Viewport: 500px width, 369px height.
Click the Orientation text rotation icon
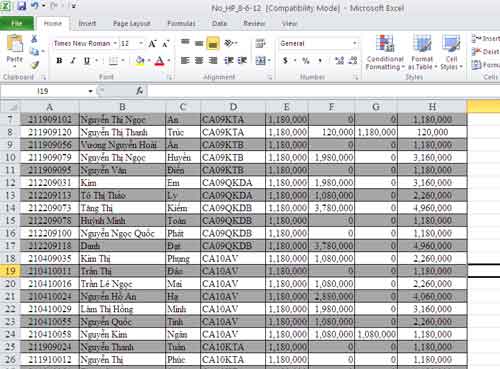(x=229, y=43)
